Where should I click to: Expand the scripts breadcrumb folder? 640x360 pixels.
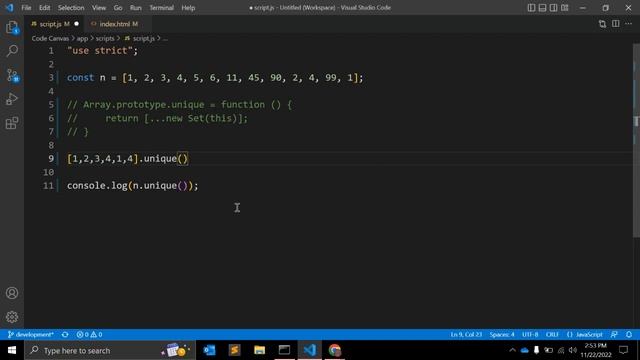point(105,38)
